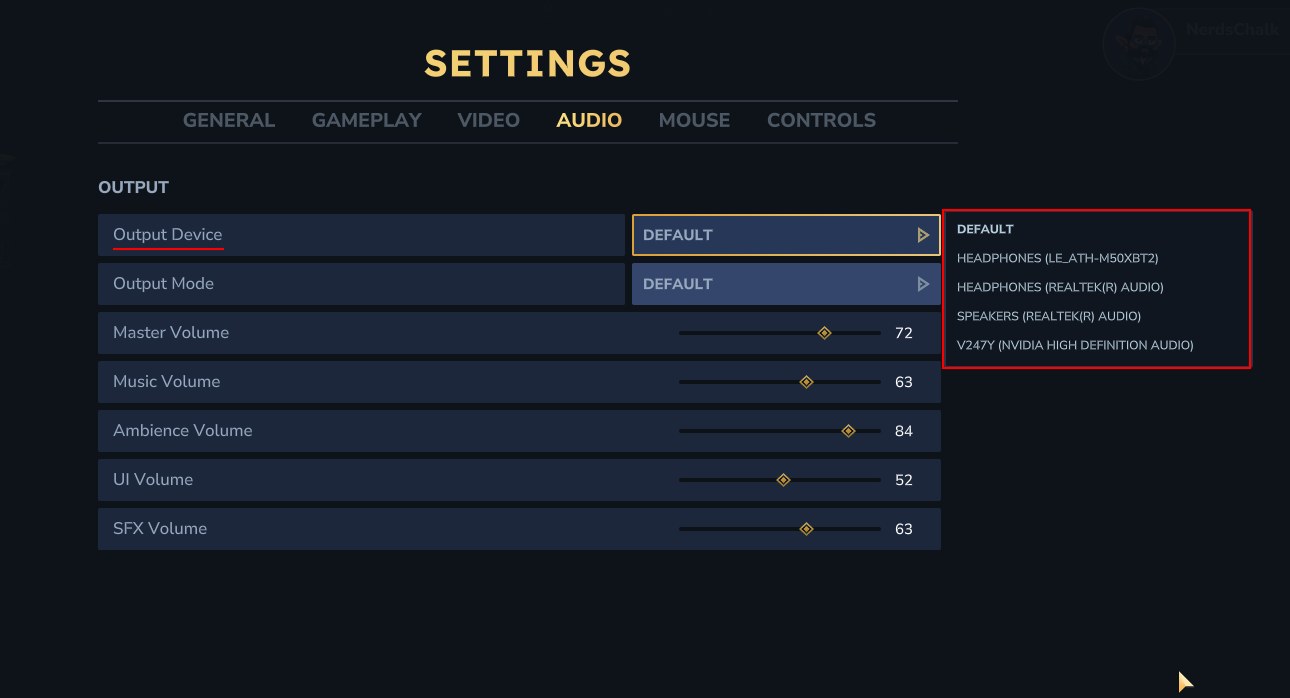Click the Output Device label
Image resolution: width=1290 pixels, height=698 pixels.
click(167, 235)
